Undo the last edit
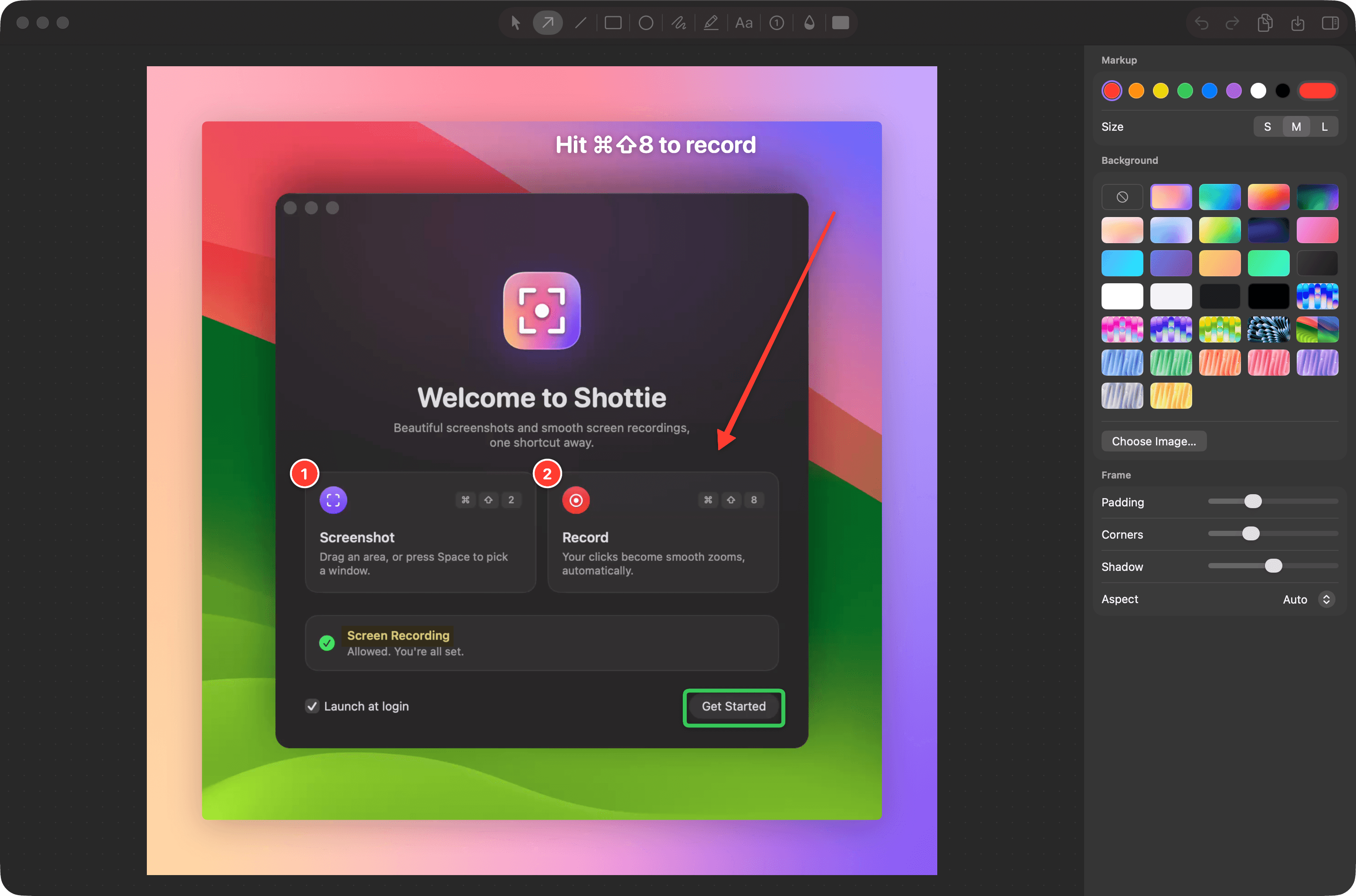Image resolution: width=1356 pixels, height=896 pixels. point(1201,23)
